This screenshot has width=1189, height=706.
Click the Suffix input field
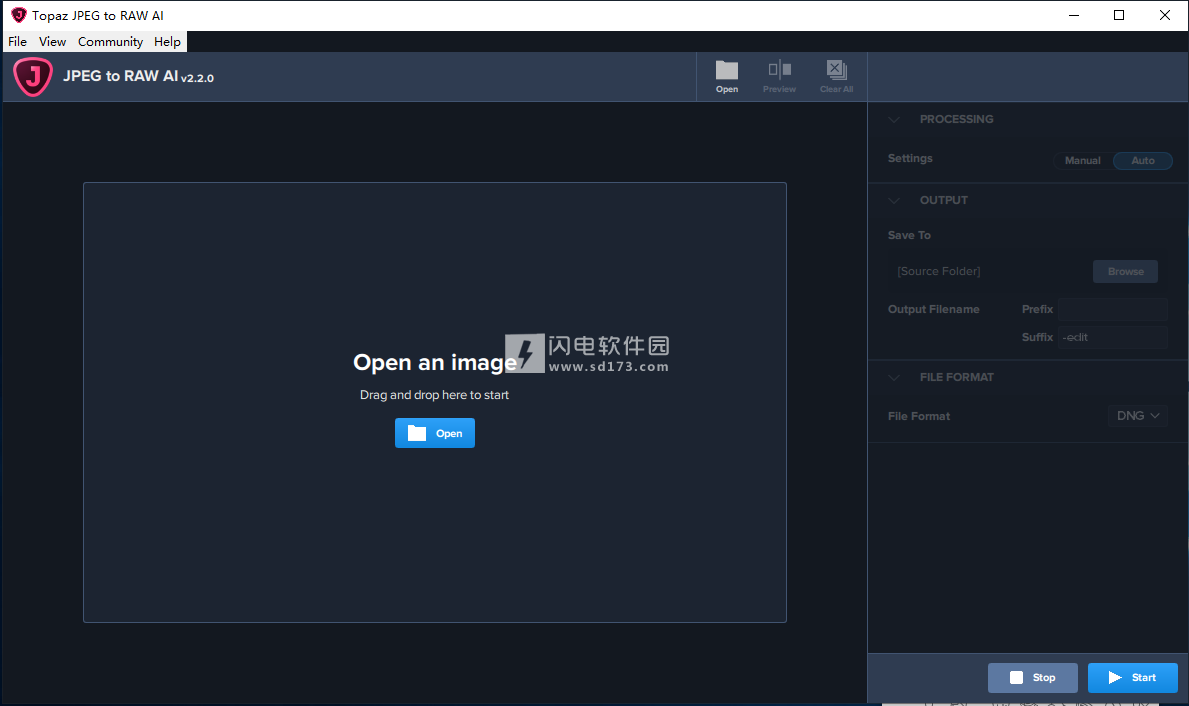click(1113, 337)
